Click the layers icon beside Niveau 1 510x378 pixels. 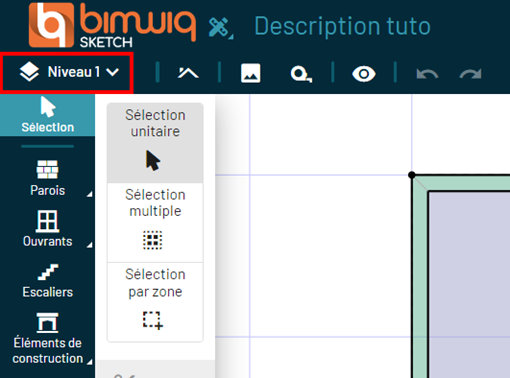point(29,72)
